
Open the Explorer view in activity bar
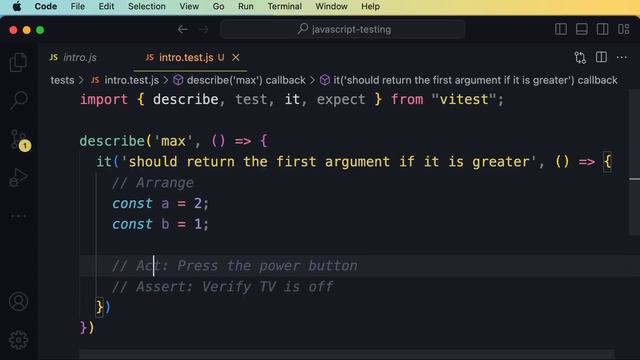[18, 62]
